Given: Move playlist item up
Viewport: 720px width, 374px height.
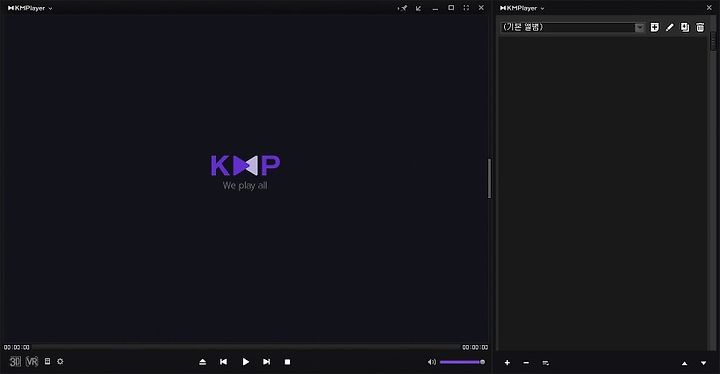Looking at the screenshot, I should pos(684,363).
